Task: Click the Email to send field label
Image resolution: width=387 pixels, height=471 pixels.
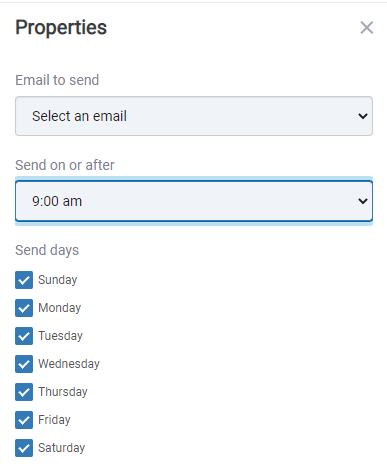Action: point(57,80)
